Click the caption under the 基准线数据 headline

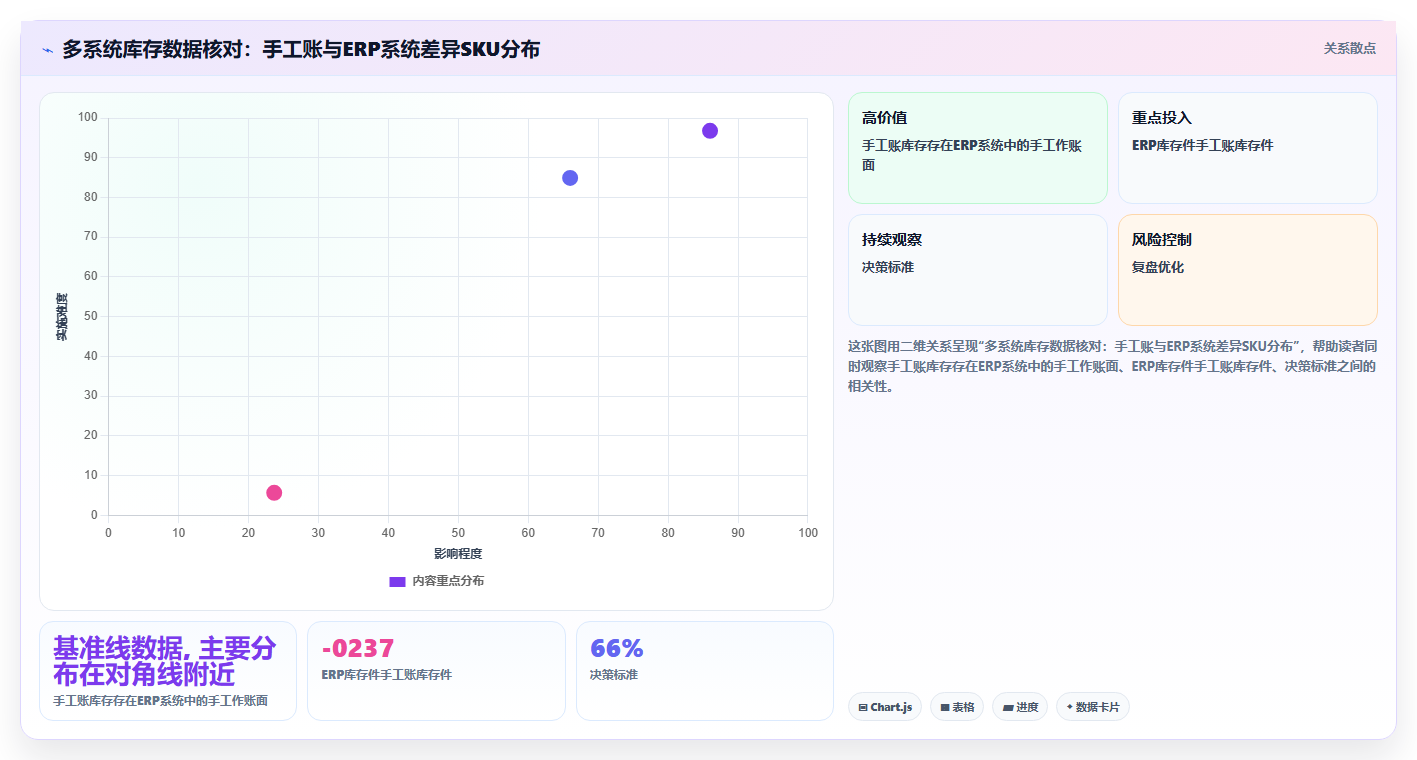[x=160, y=701]
